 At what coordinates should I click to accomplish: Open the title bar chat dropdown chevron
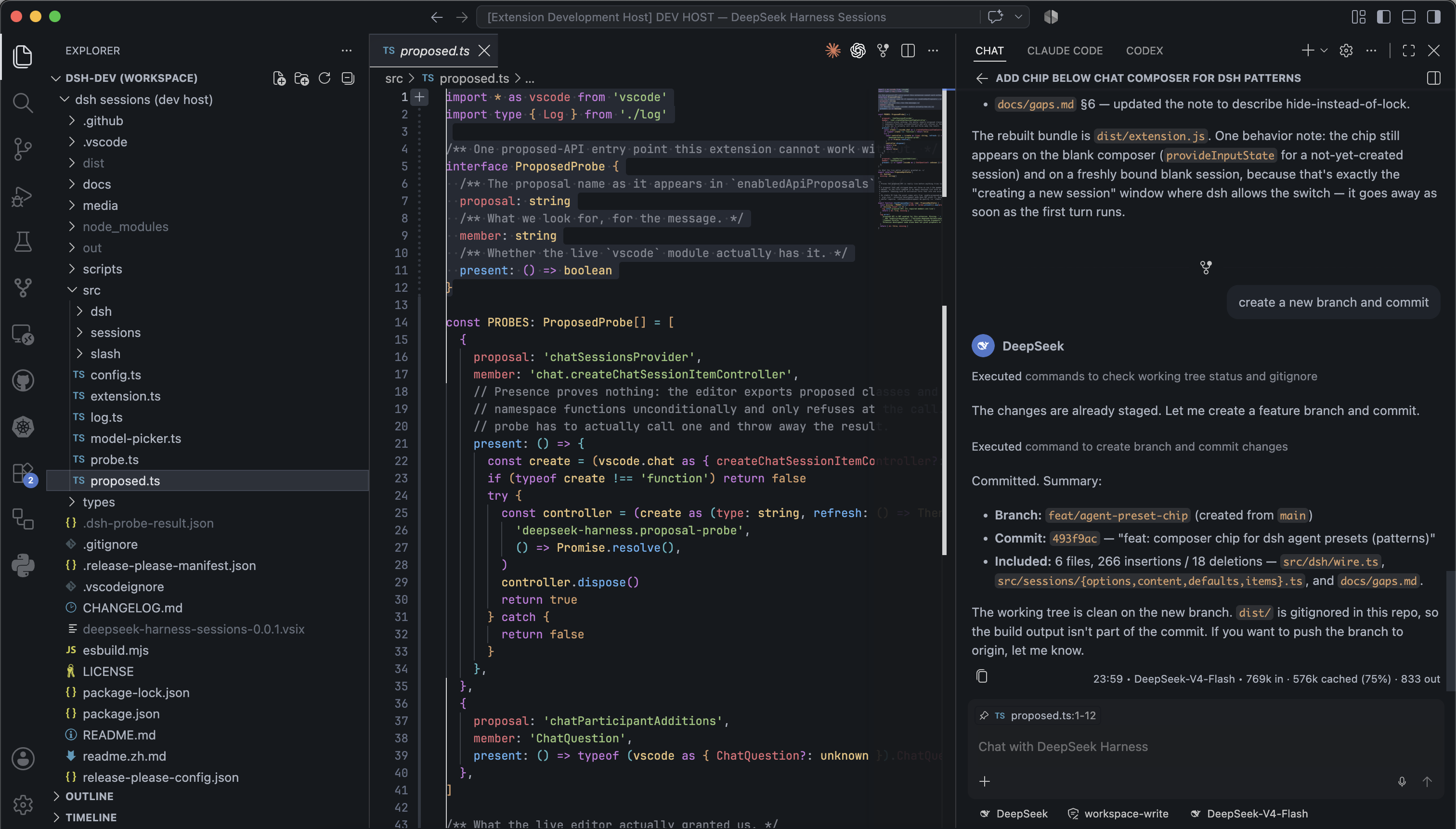pos(1019,17)
